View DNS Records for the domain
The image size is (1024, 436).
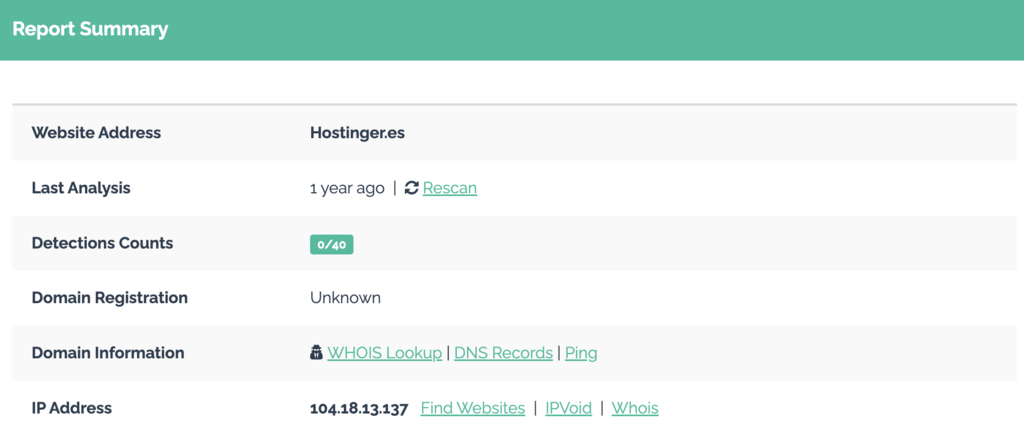pyautogui.click(x=503, y=353)
